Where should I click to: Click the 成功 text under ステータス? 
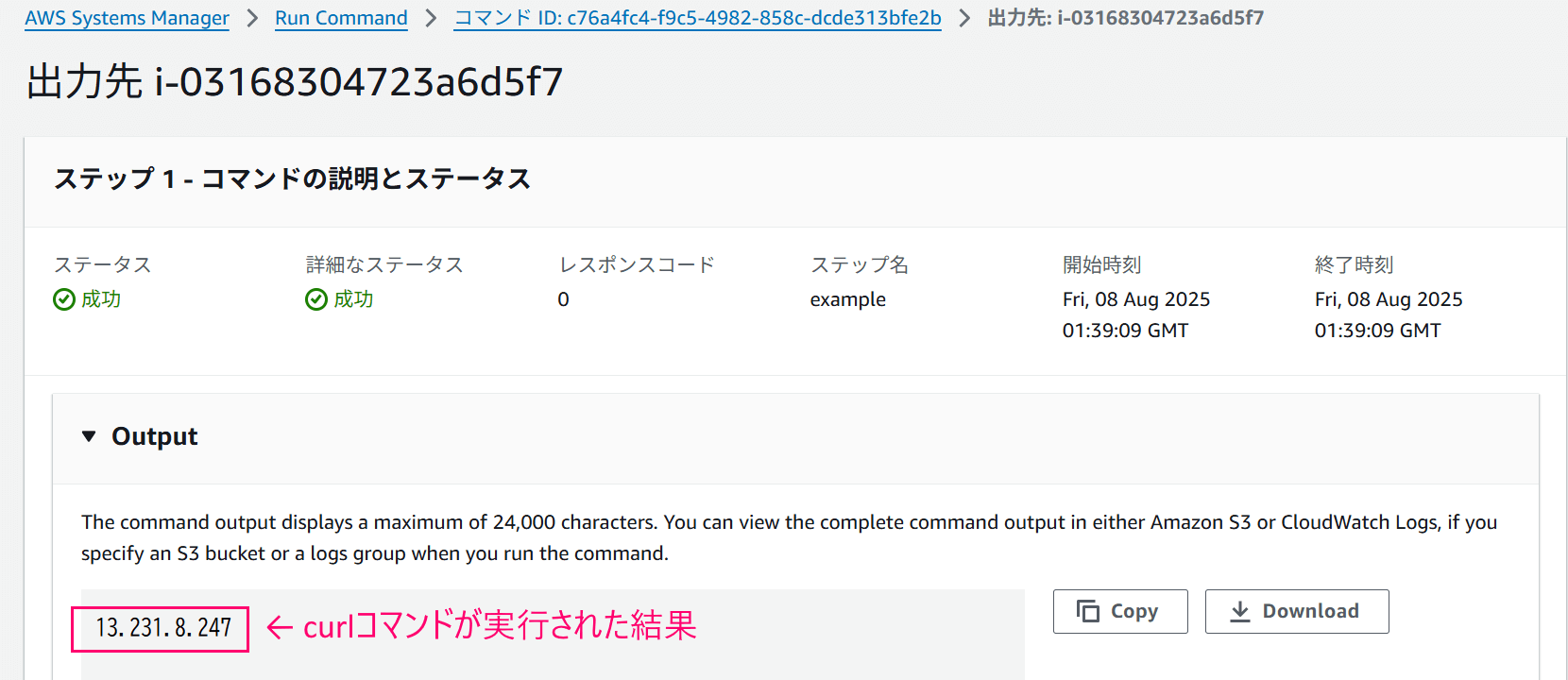[x=101, y=299]
